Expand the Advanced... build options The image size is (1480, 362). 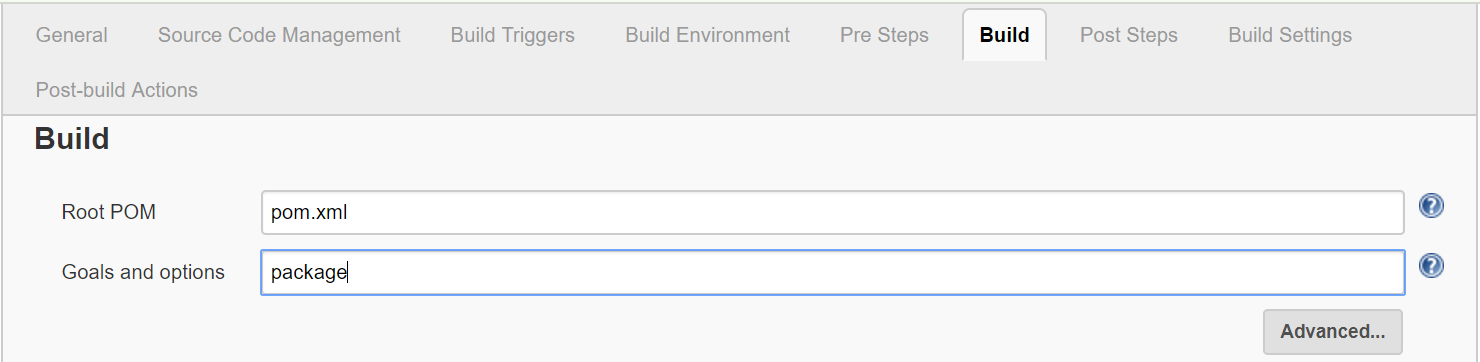coord(1333,331)
